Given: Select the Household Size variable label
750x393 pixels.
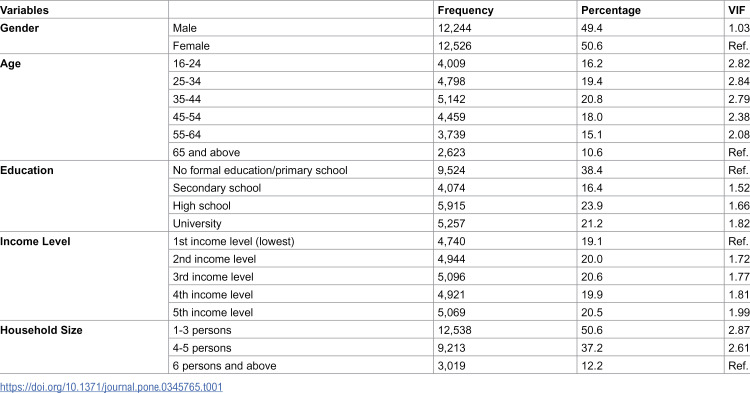Looking at the screenshot, I should 41,330.
